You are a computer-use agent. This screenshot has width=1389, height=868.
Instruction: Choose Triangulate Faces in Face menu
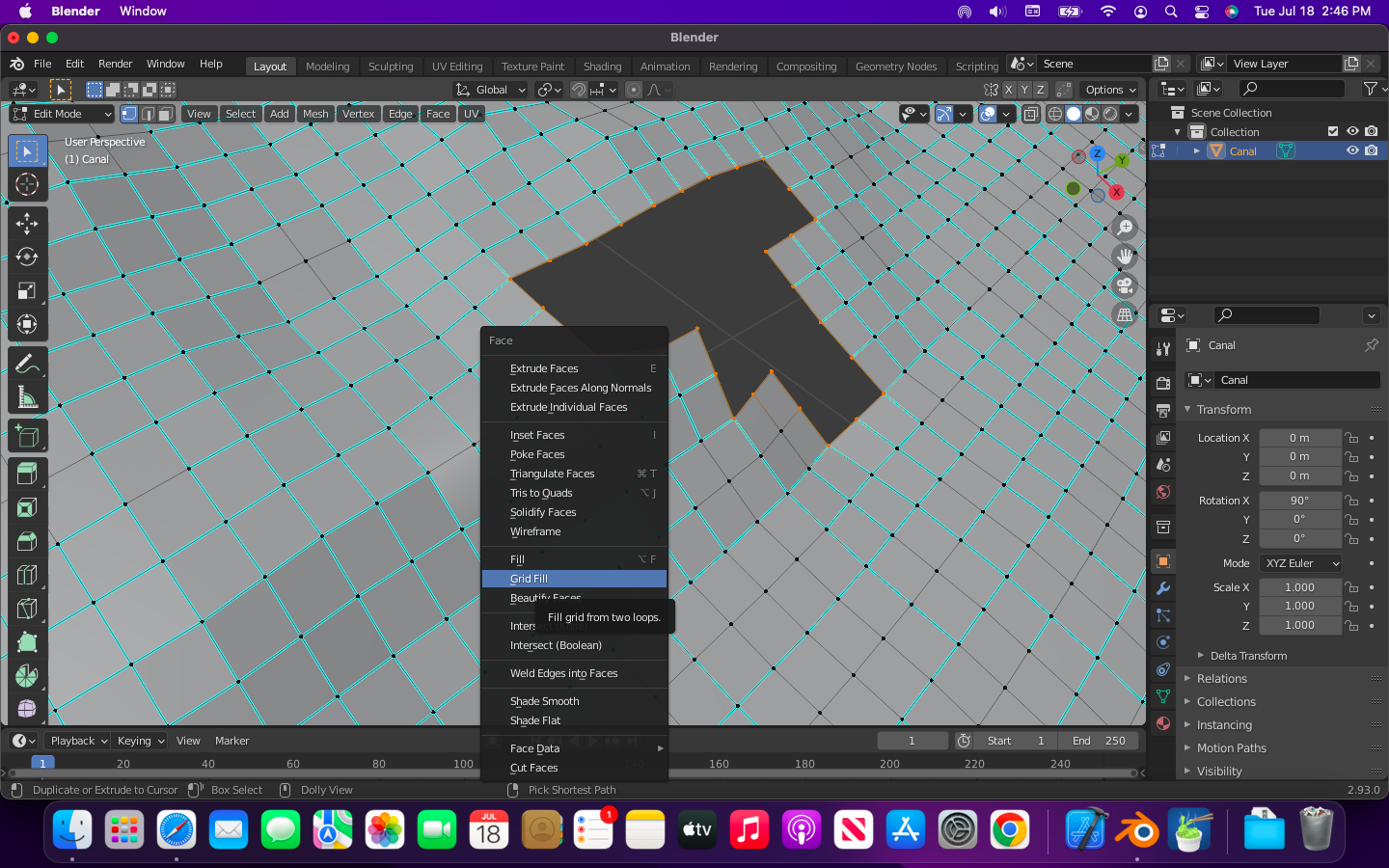pos(574,474)
